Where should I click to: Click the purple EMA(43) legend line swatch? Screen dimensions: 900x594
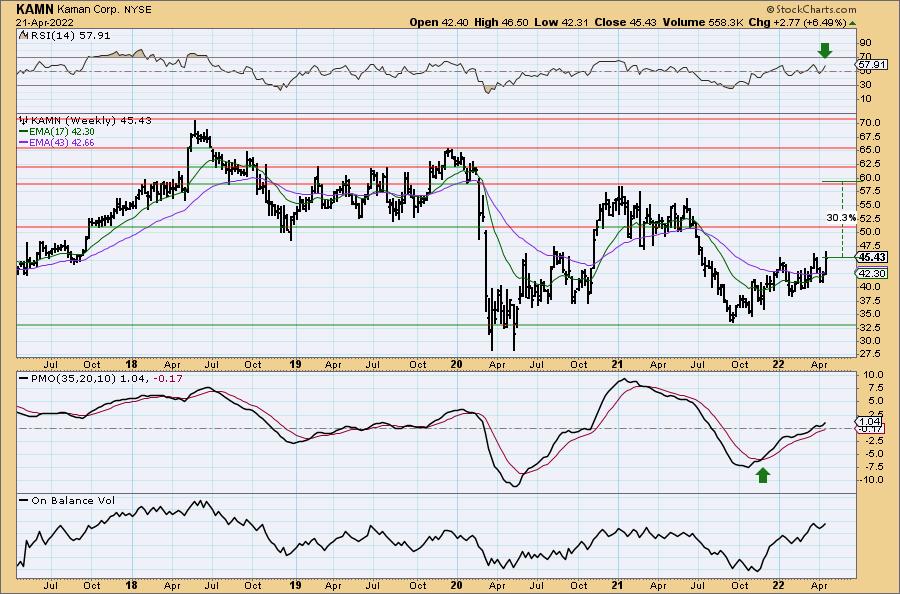(23, 142)
